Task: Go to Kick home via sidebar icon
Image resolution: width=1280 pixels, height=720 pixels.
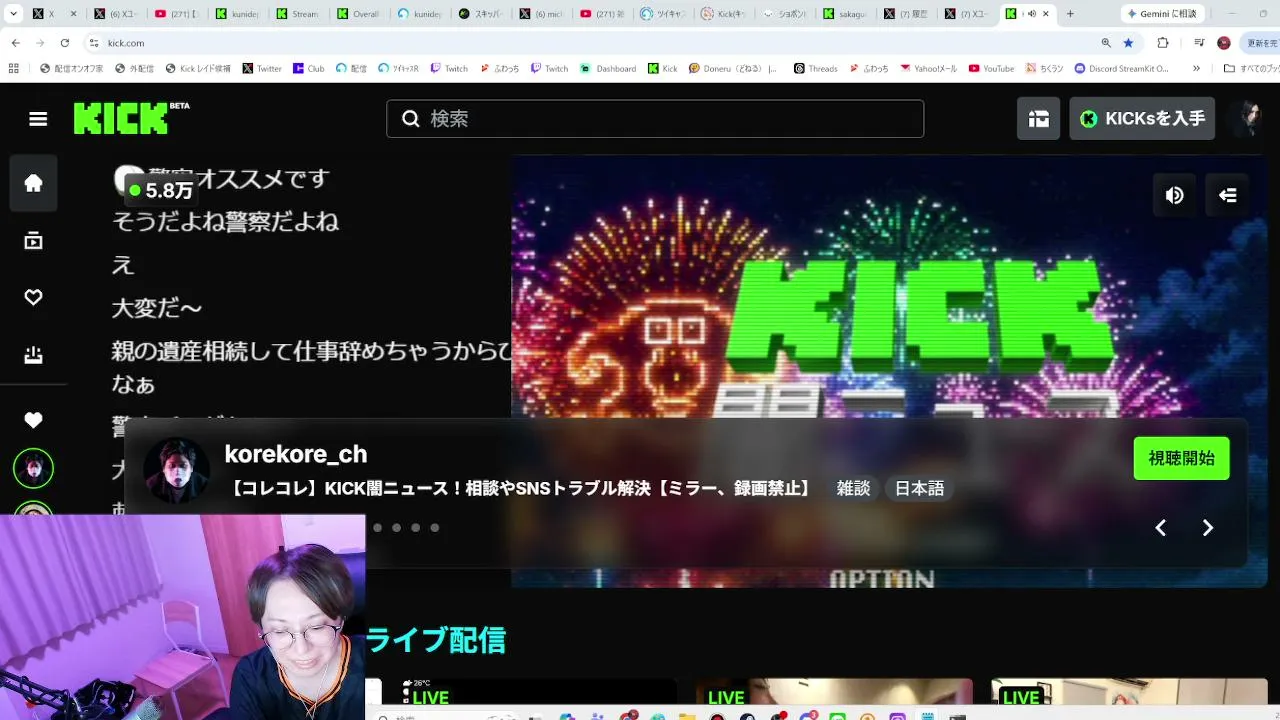Action: click(33, 183)
